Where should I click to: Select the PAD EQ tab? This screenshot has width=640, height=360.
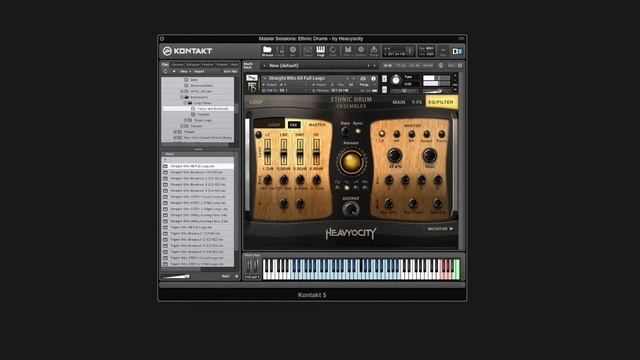[x=293, y=125]
